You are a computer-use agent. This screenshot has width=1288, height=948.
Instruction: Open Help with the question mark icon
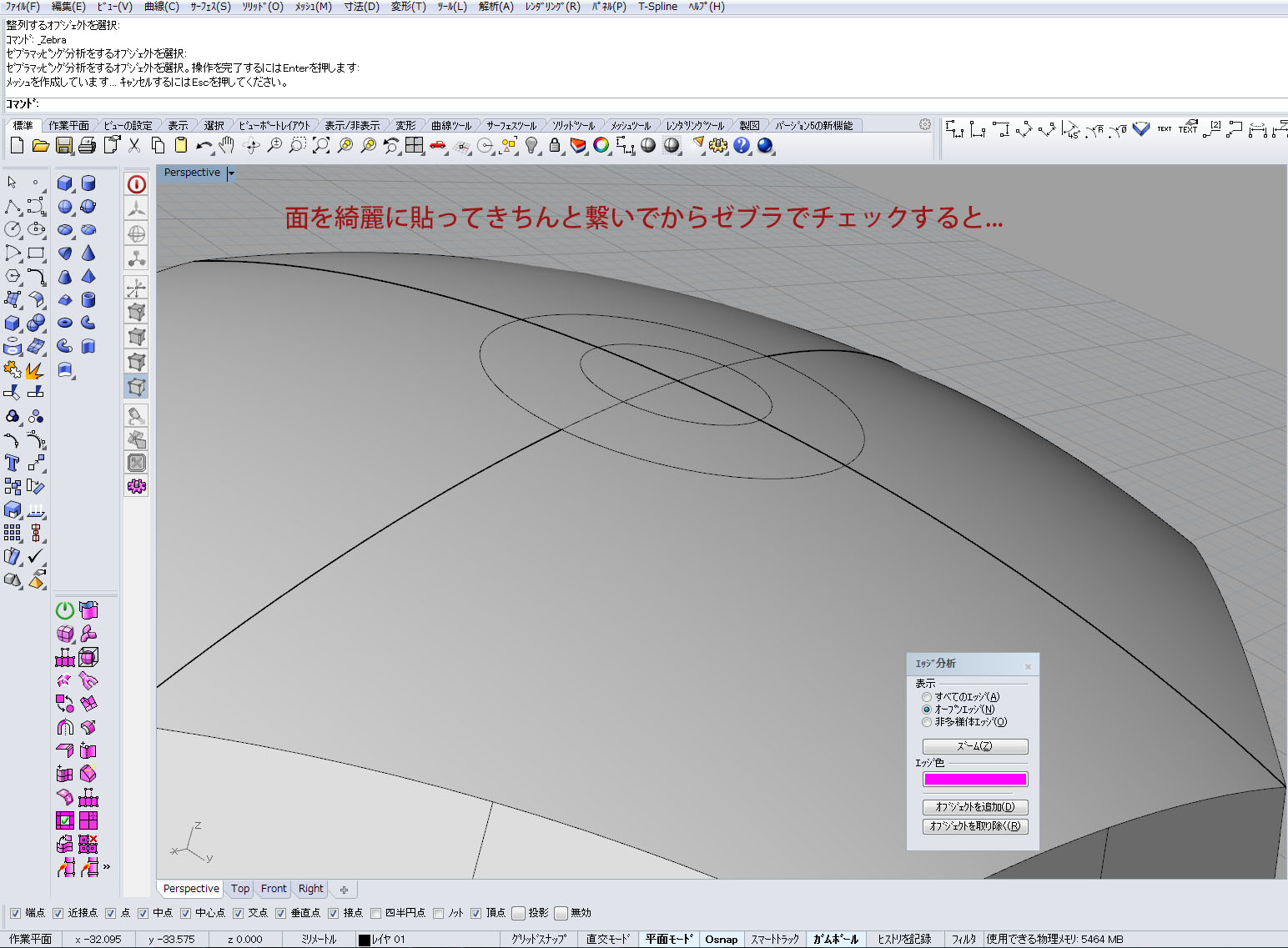click(x=742, y=146)
